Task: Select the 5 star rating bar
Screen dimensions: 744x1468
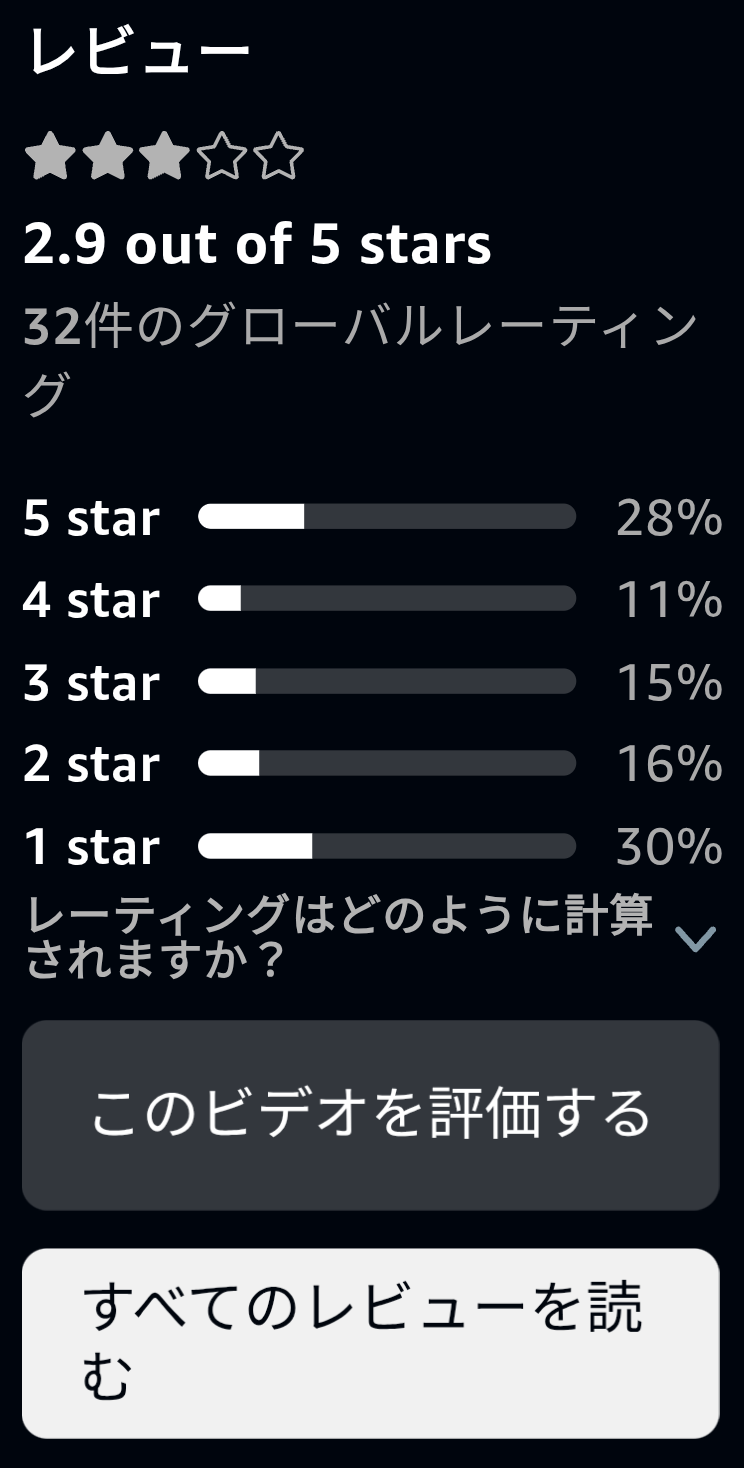Action: pos(387,517)
